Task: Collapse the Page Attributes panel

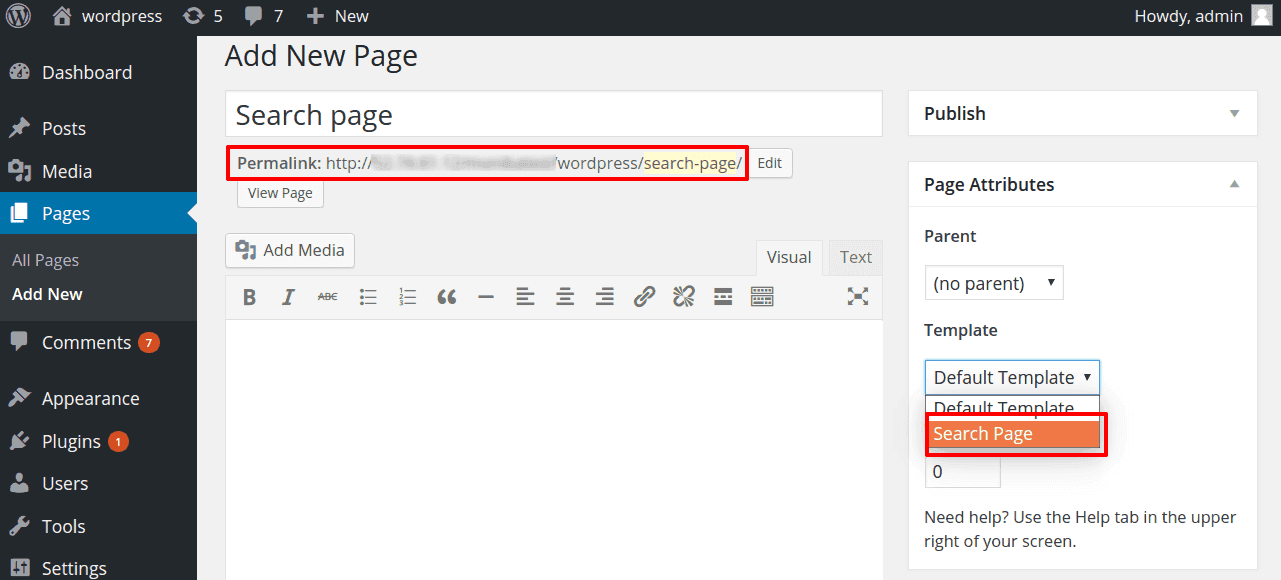Action: point(1234,185)
